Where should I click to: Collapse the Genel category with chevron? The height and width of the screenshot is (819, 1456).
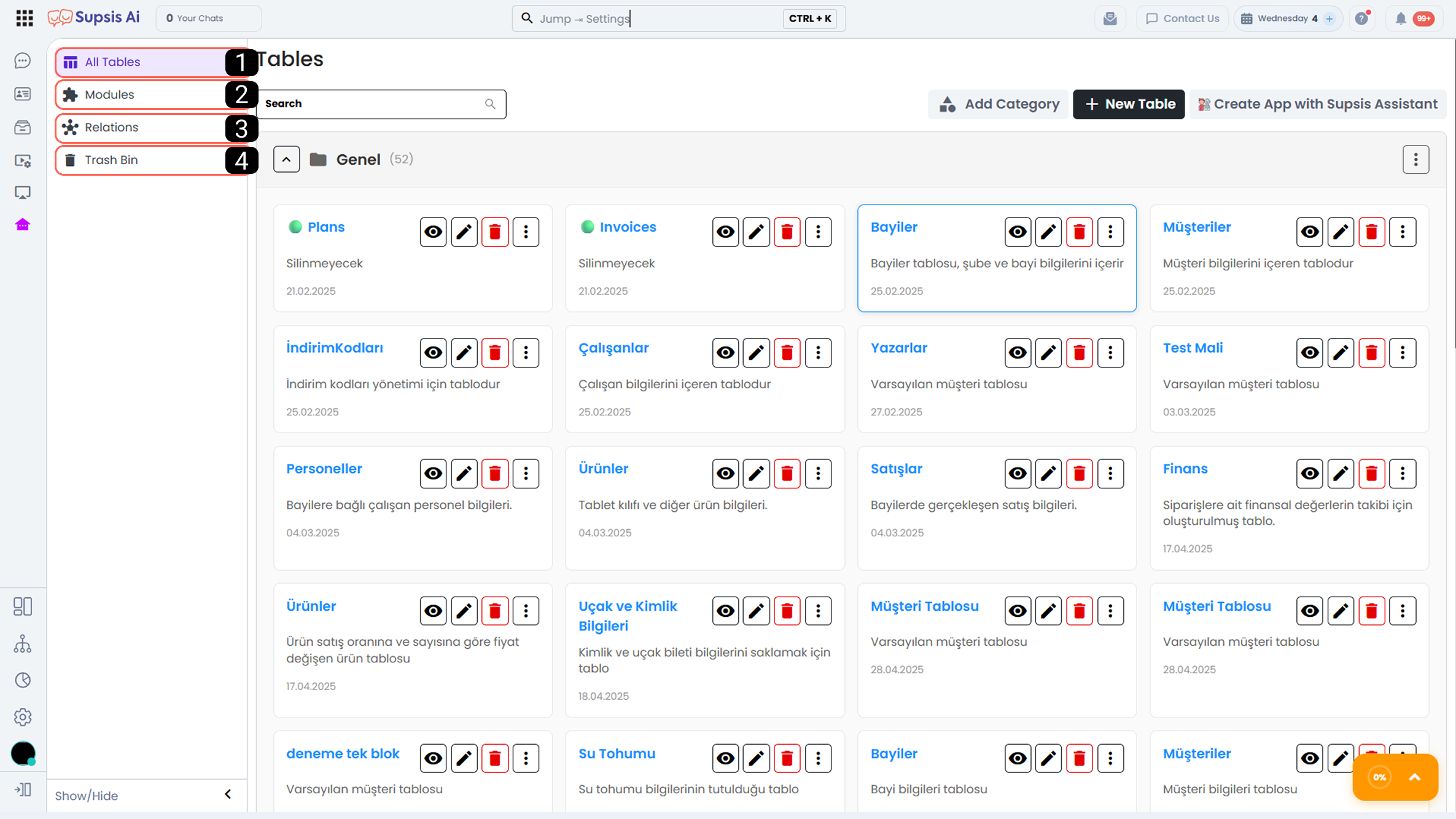[x=286, y=159]
